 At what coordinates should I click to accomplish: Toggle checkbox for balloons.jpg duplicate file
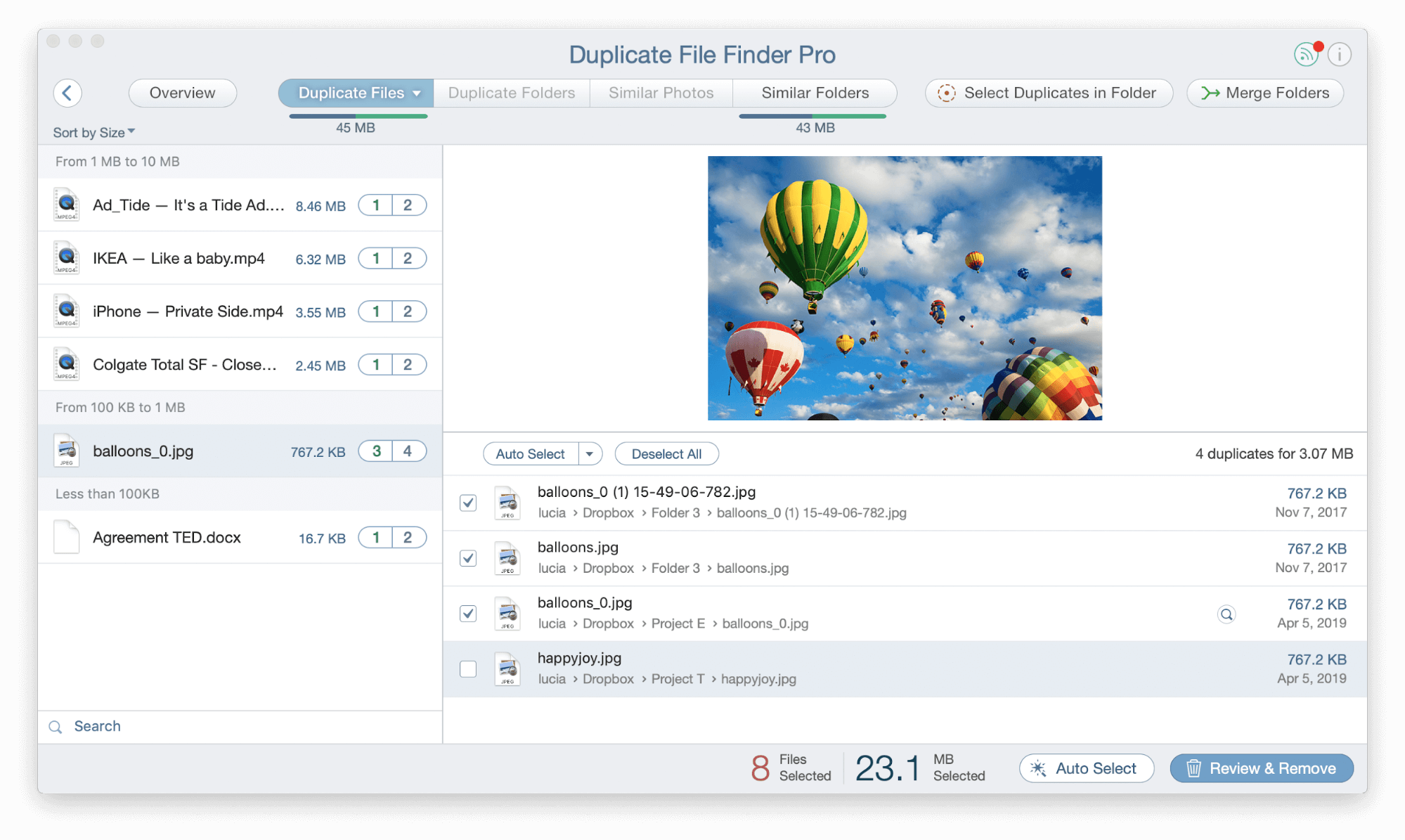(467, 557)
